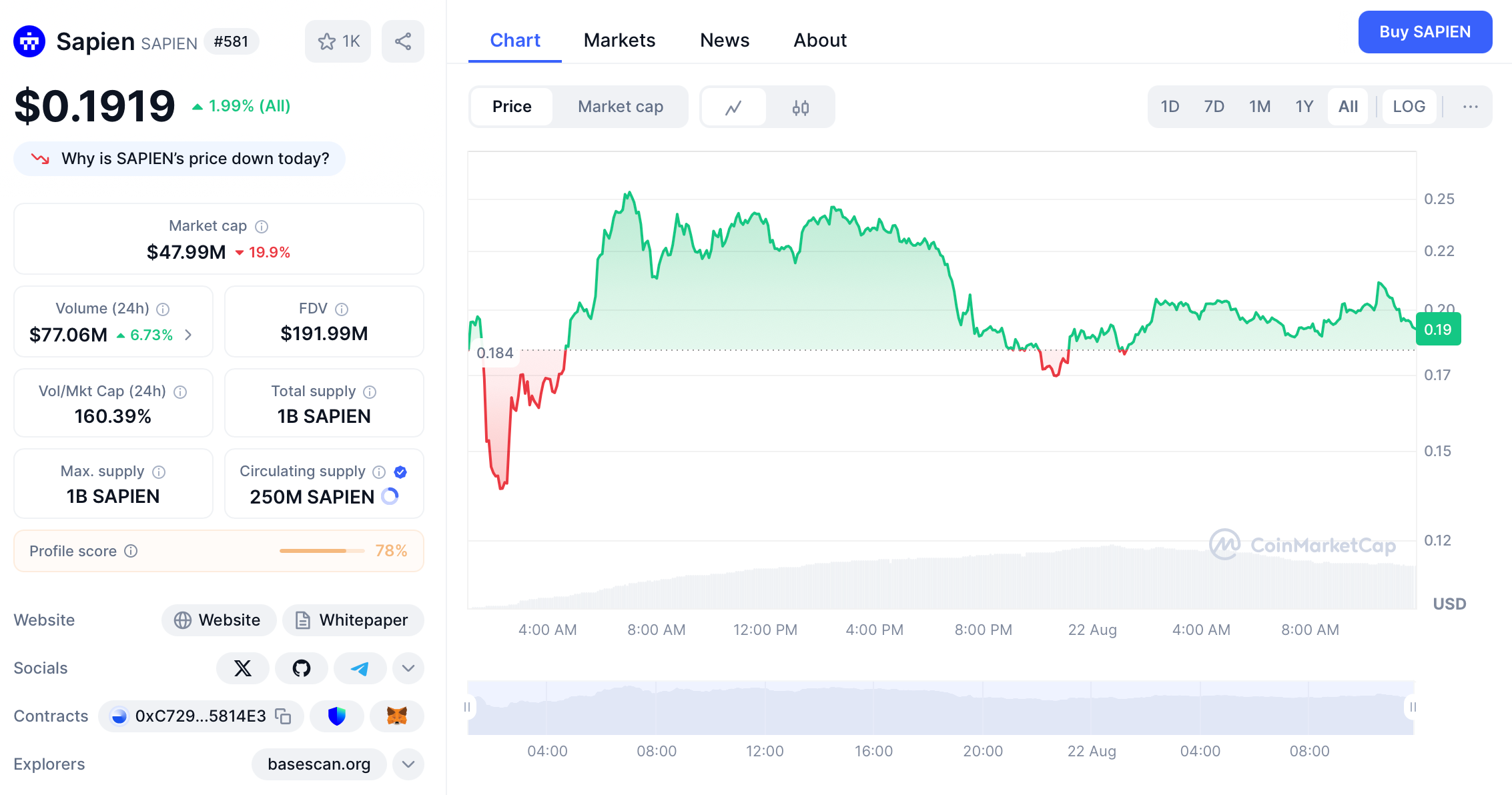The height and width of the screenshot is (795, 1512).
Task: Switch to candlestick chart view
Action: coord(800,107)
